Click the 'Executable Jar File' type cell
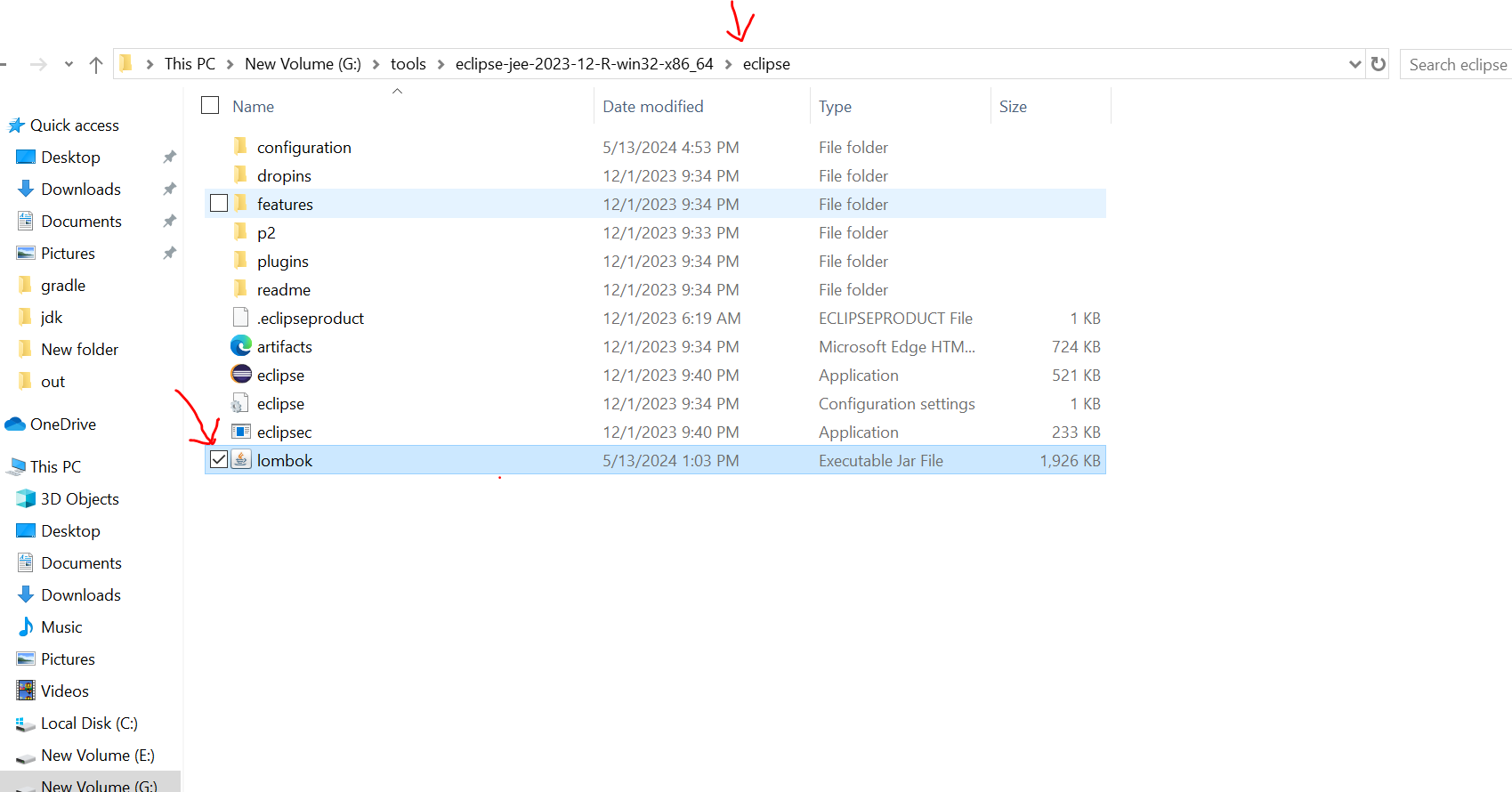This screenshot has width=1512, height=792. [x=881, y=461]
